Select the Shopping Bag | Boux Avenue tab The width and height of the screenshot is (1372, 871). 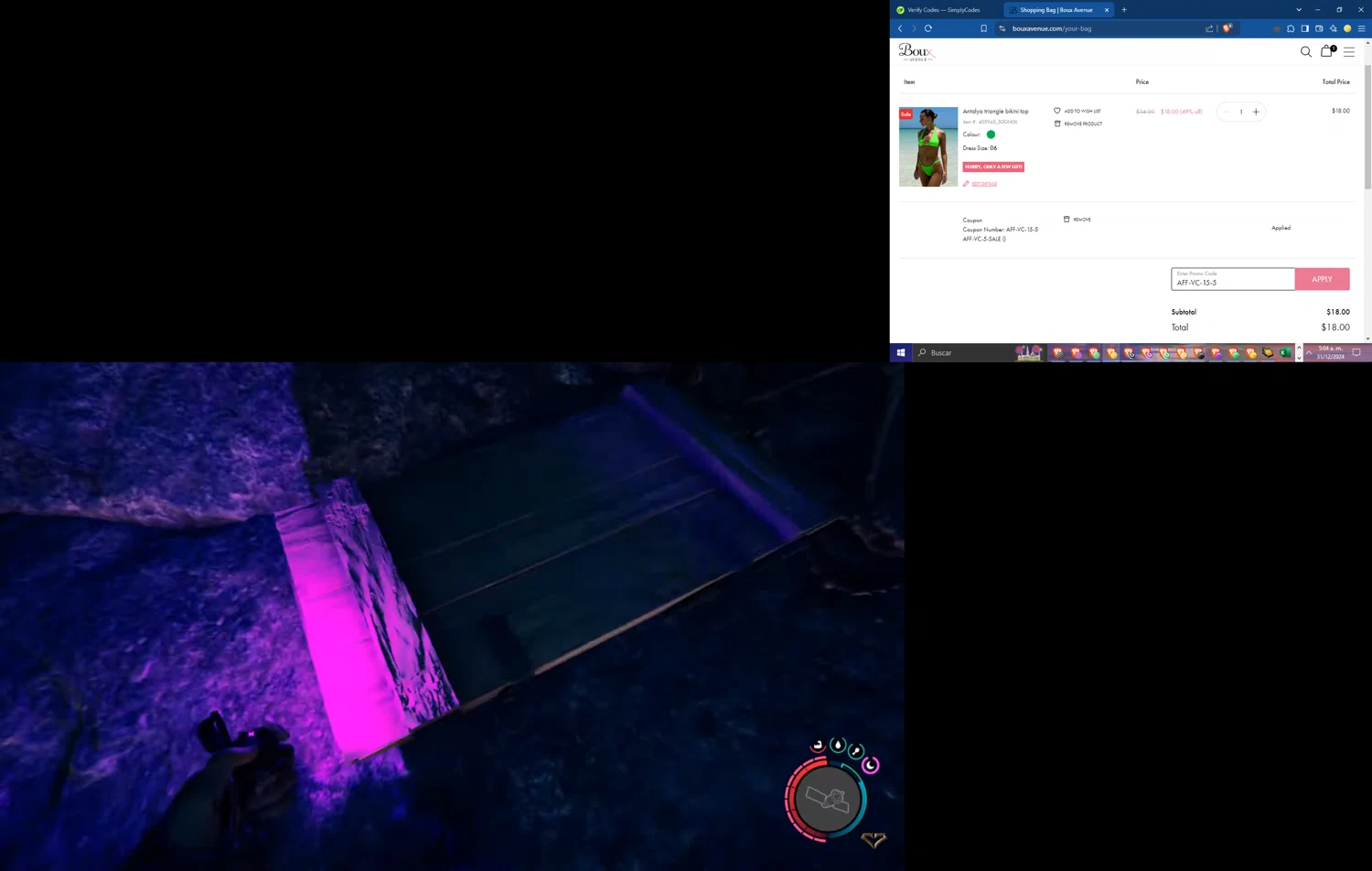[1056, 10]
